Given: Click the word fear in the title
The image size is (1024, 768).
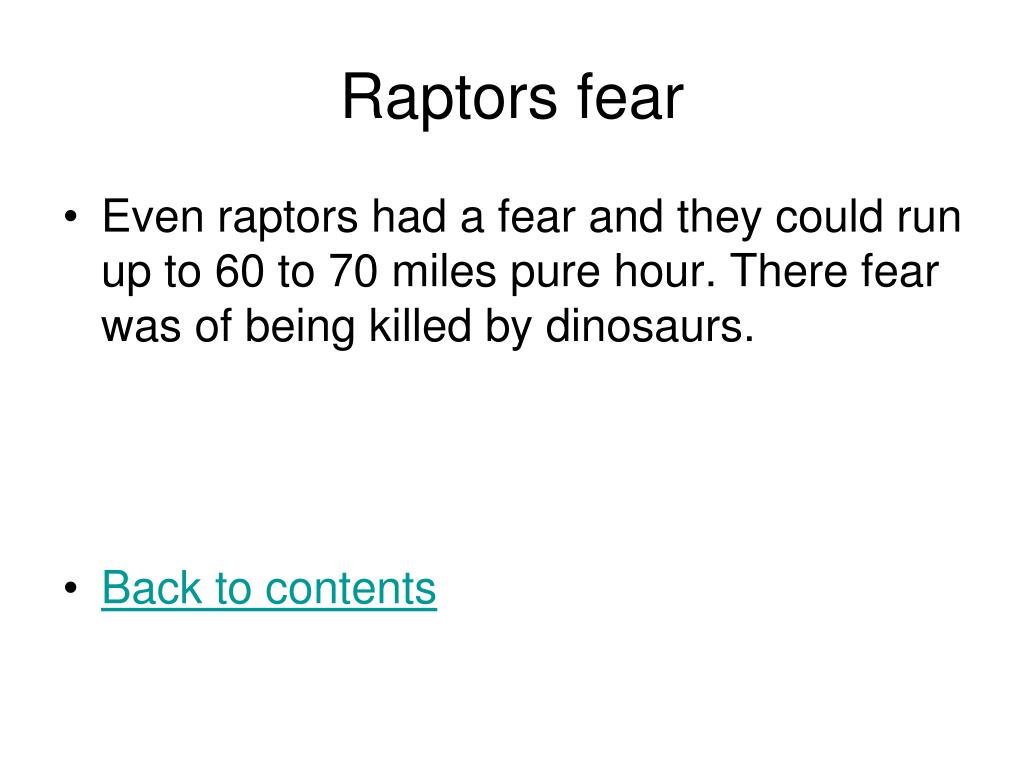Looking at the screenshot, I should tap(630, 97).
